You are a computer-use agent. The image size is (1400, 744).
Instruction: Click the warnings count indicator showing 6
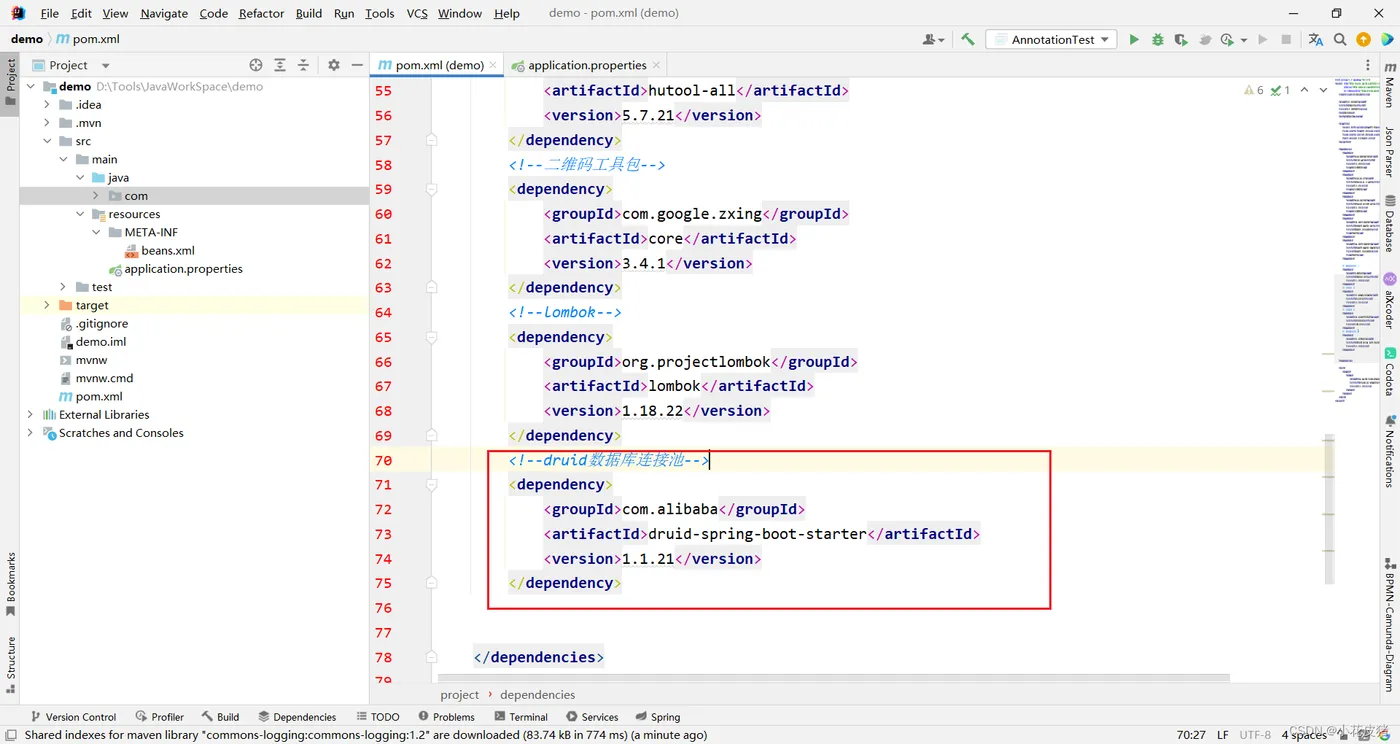[1254, 90]
